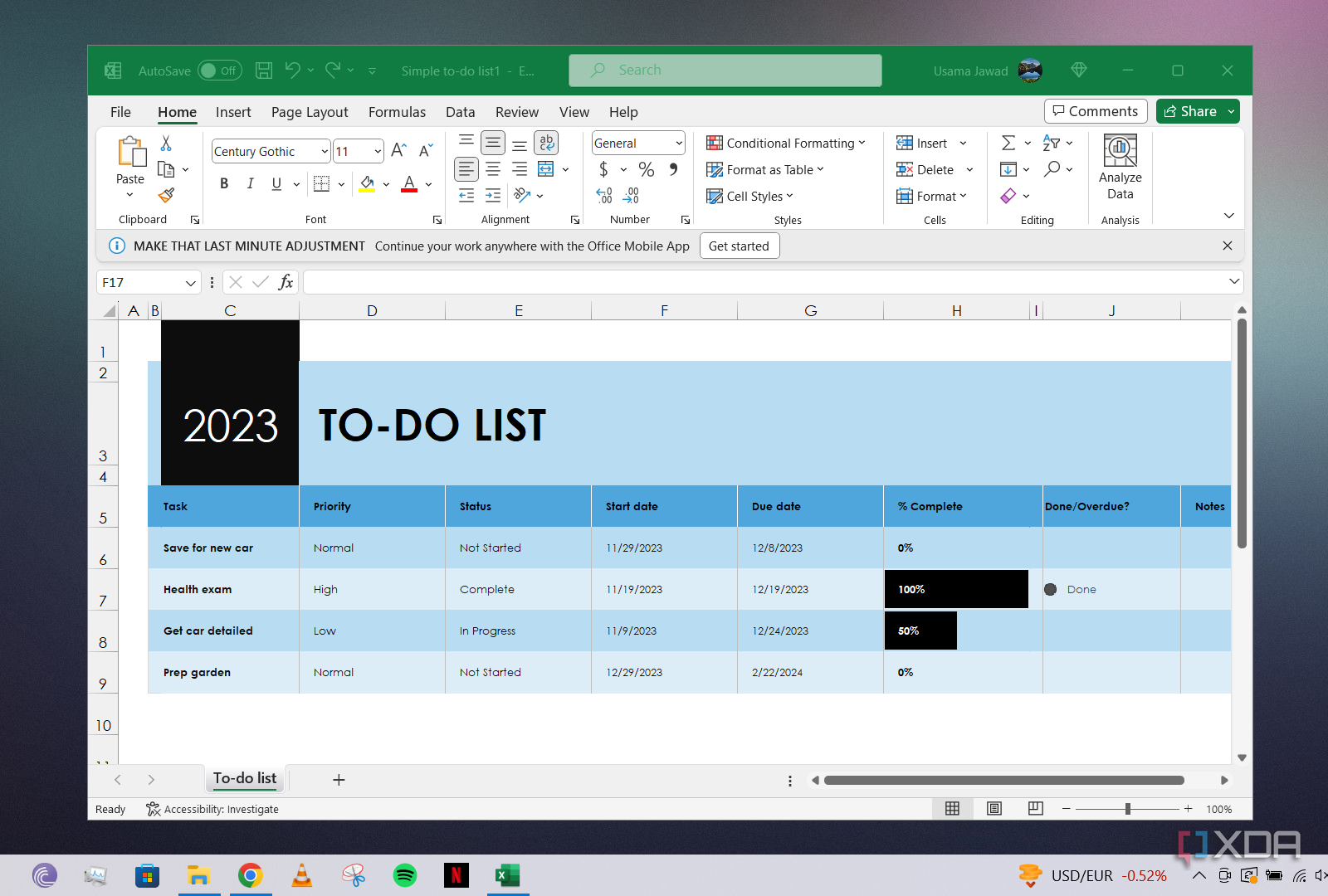Open the Century Gothic font dropdown

pos(325,151)
